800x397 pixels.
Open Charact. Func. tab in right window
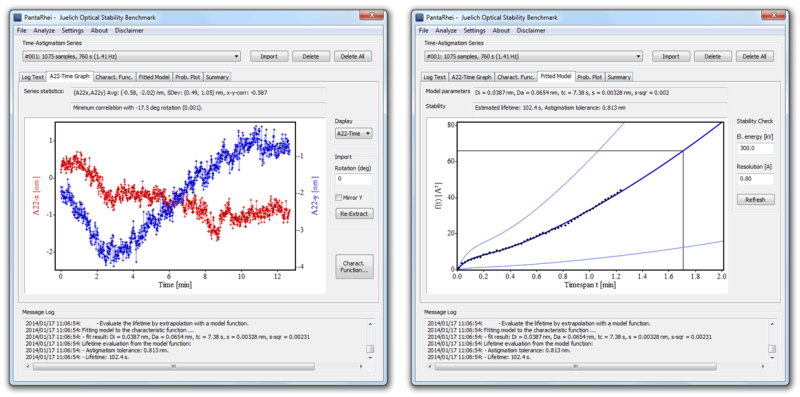[516, 77]
